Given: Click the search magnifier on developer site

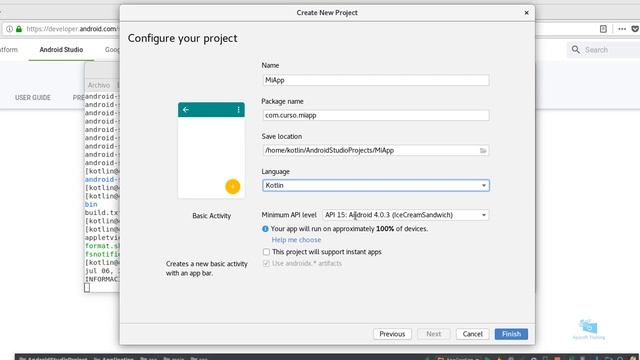Looking at the screenshot, I should 576,50.
